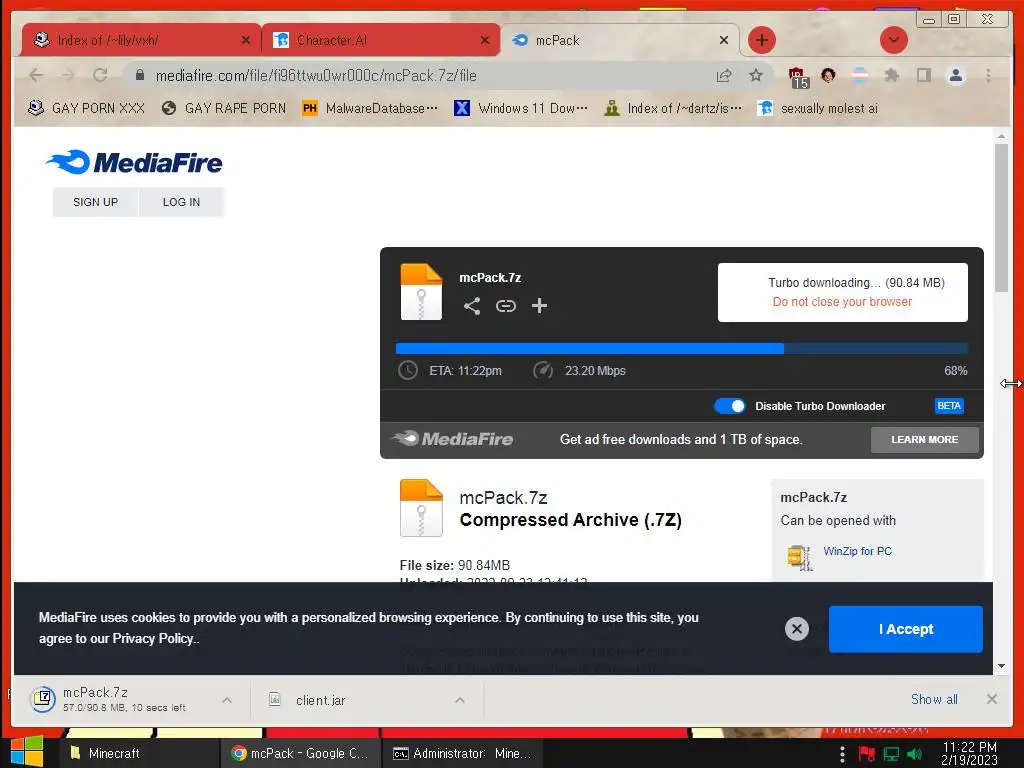
Task: Click the browser forward arrow
Action: [68, 76]
